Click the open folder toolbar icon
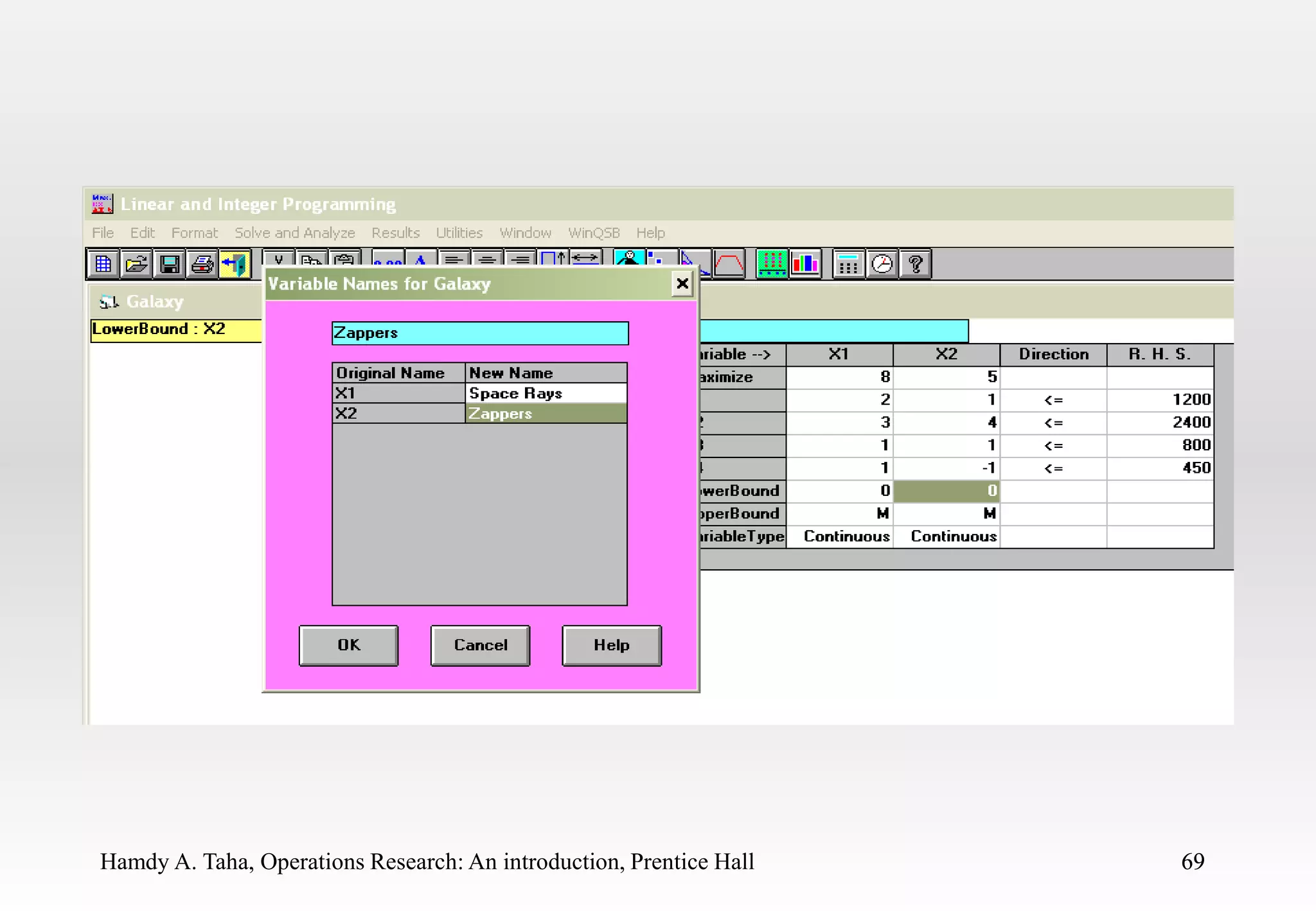 136,264
